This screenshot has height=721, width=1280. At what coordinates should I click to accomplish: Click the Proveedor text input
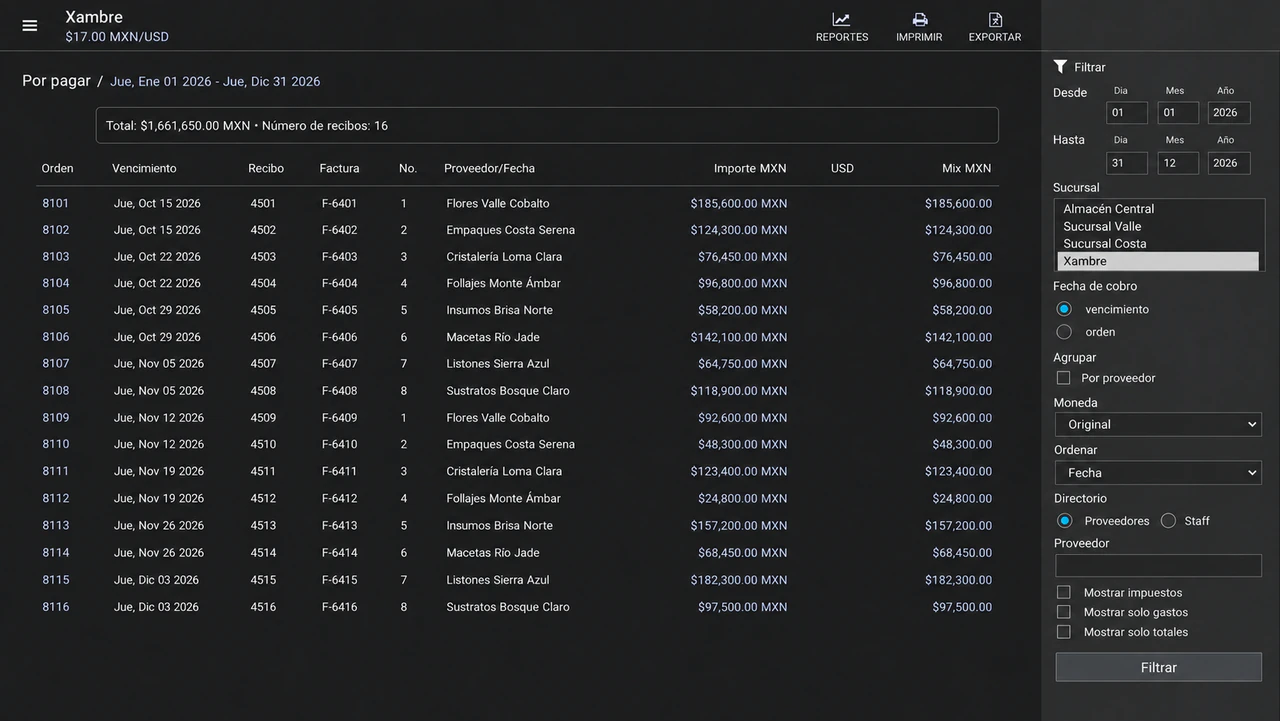click(x=1158, y=566)
